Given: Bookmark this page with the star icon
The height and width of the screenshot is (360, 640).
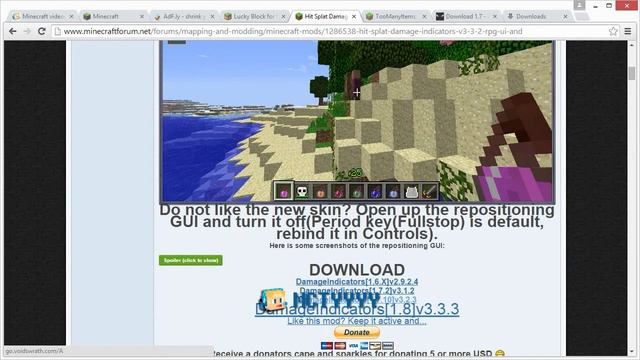Looking at the screenshot, I should click(x=613, y=31).
